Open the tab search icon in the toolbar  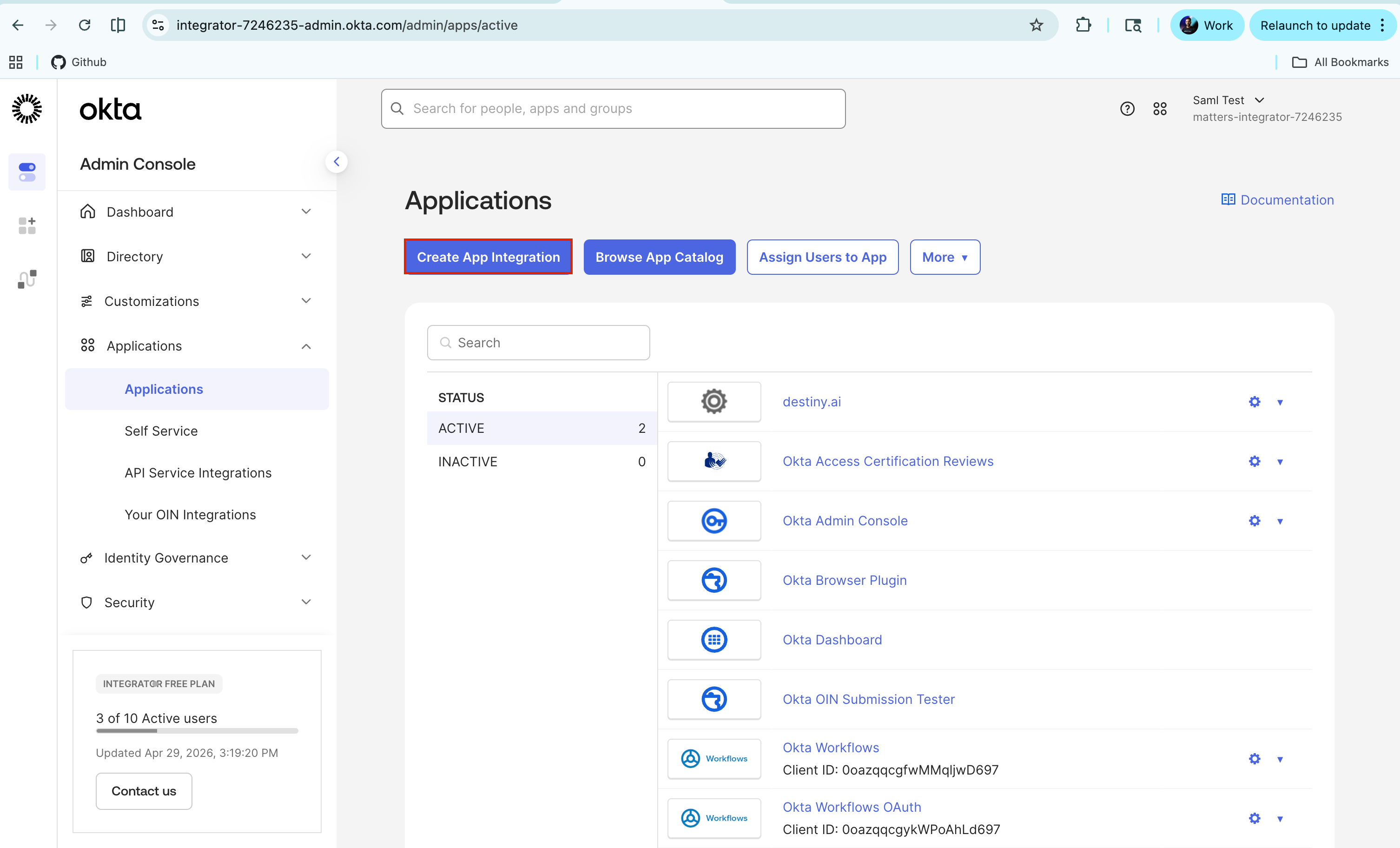click(x=1133, y=25)
